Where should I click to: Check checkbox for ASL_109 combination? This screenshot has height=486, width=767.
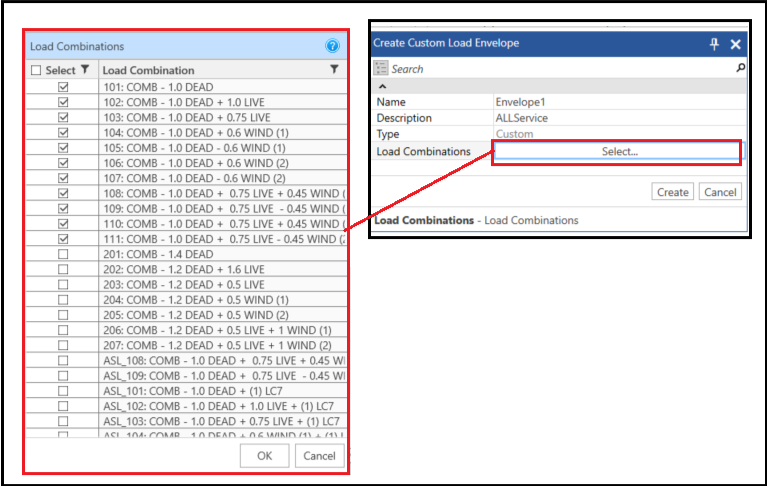(63, 376)
